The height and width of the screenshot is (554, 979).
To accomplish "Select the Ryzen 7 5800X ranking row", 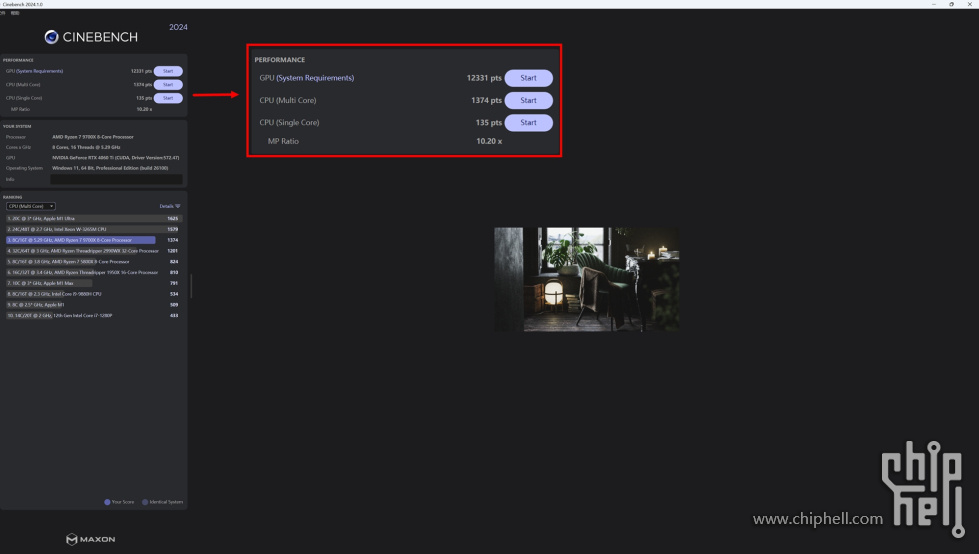I will click(x=93, y=262).
